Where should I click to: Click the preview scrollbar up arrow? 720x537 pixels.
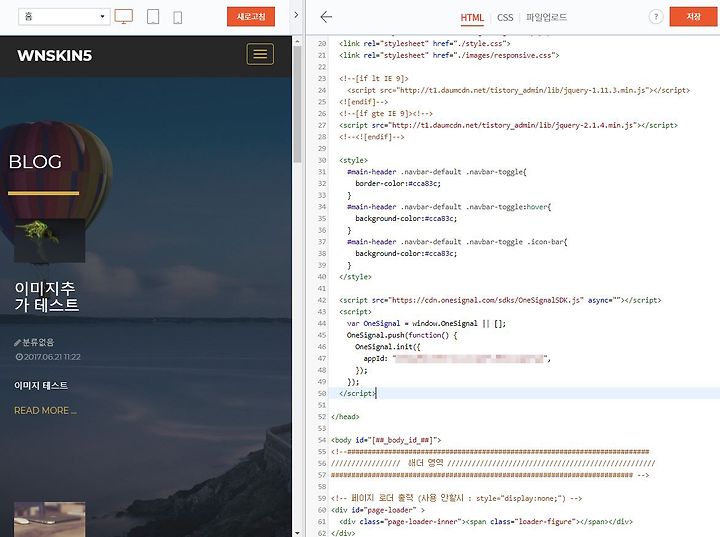click(x=297, y=42)
